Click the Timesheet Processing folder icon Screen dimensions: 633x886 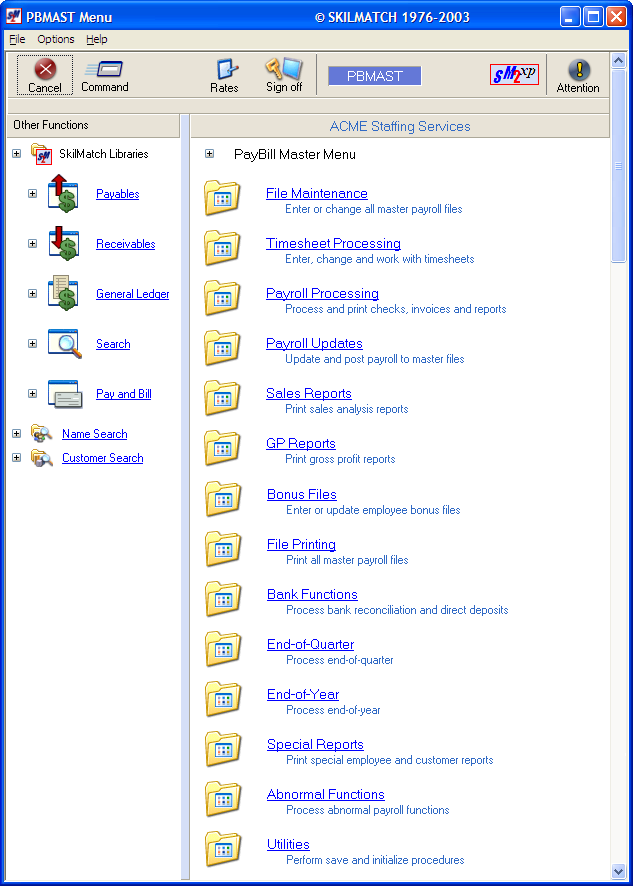point(222,248)
